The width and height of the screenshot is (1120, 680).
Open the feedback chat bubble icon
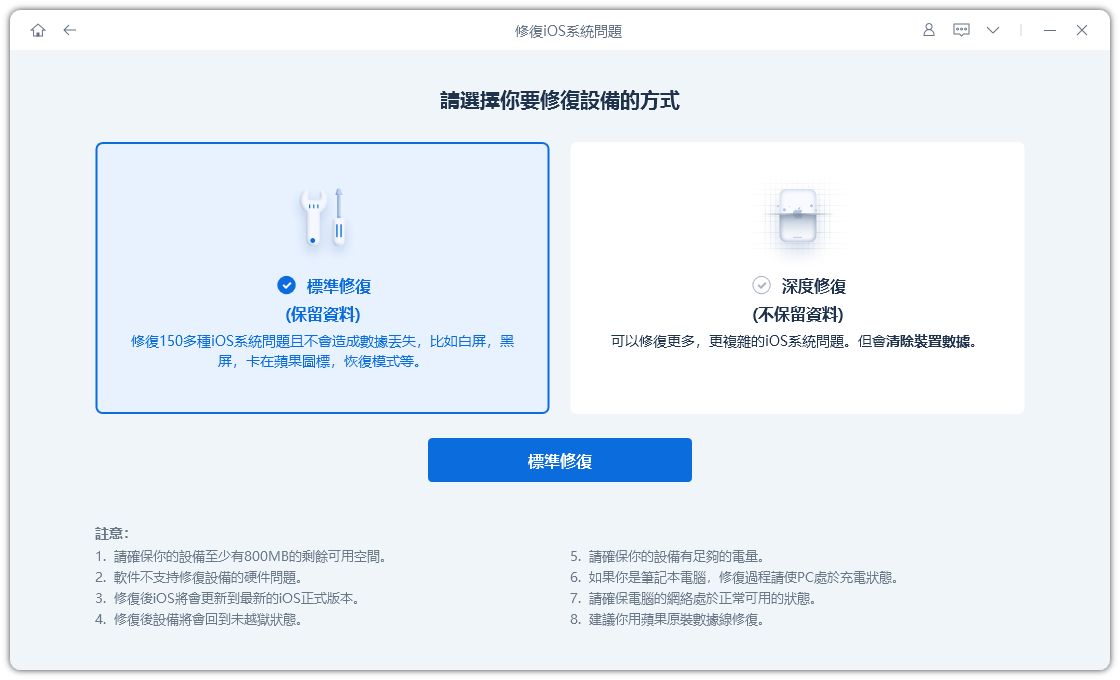click(x=961, y=30)
